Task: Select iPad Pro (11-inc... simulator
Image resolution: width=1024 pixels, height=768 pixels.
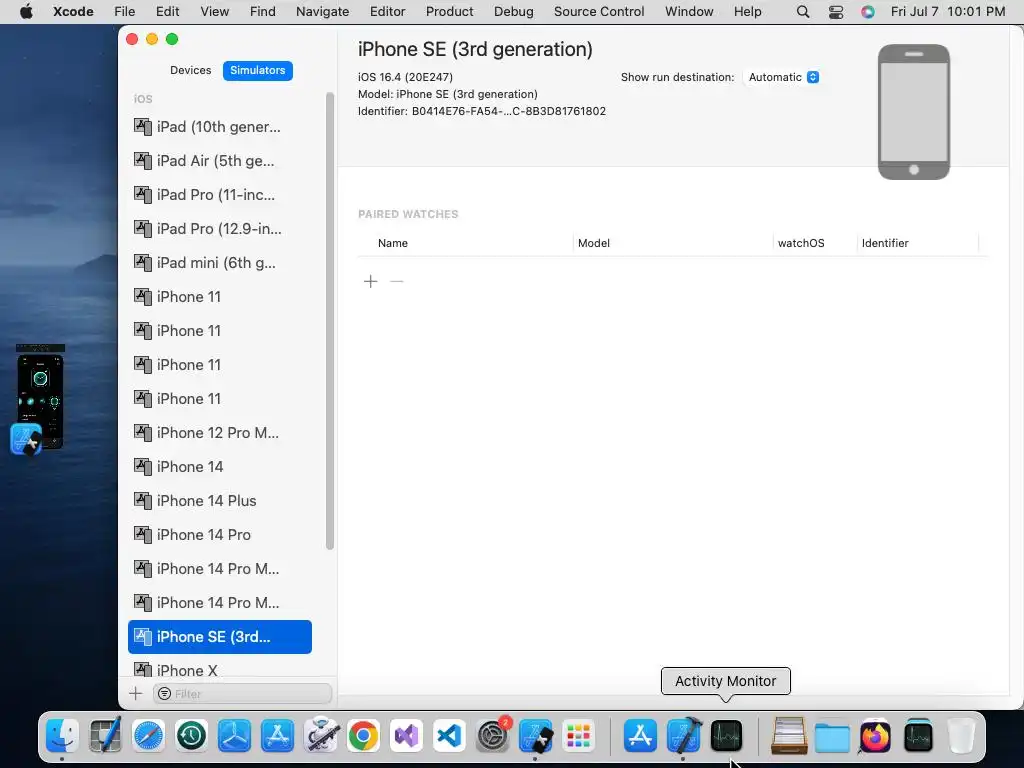Action: pos(220,195)
